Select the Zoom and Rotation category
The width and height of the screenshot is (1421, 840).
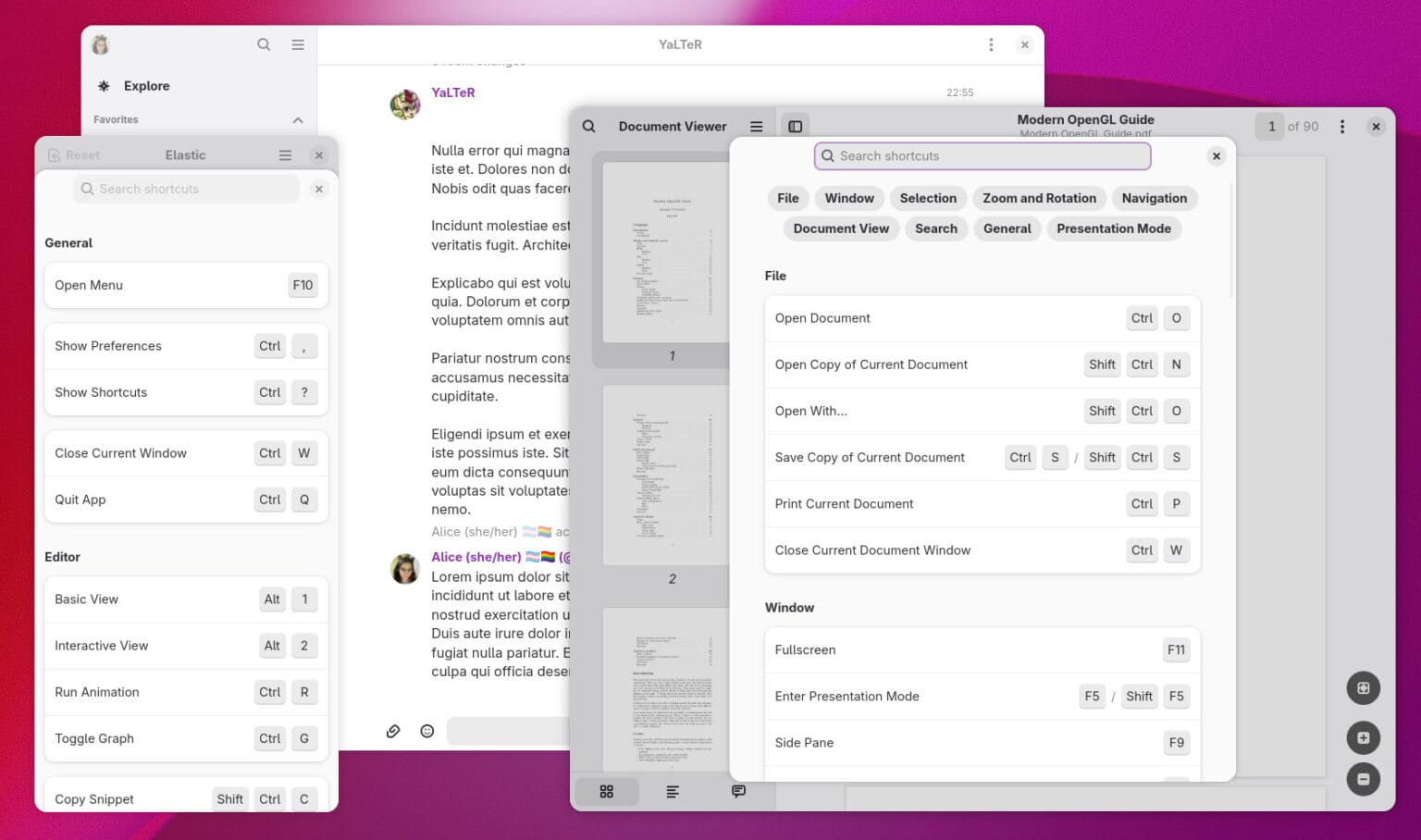point(1039,198)
